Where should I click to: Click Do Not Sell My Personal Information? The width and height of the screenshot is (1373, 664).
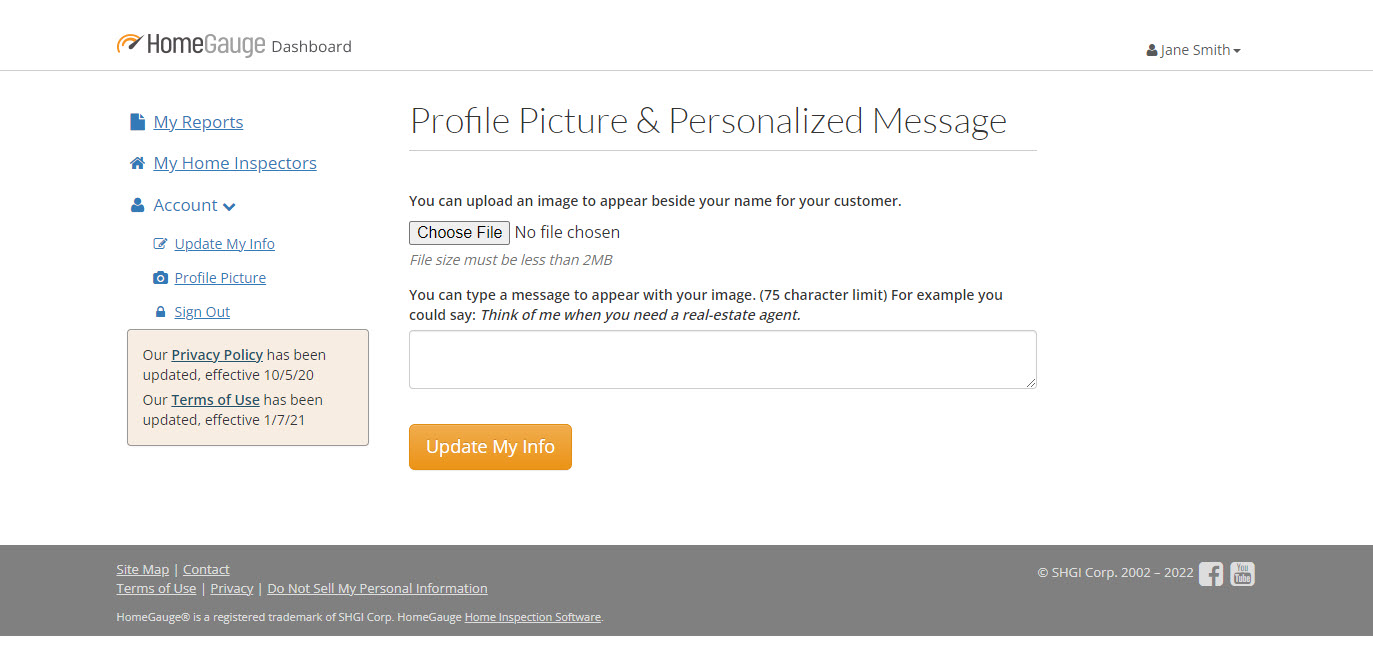(x=377, y=589)
